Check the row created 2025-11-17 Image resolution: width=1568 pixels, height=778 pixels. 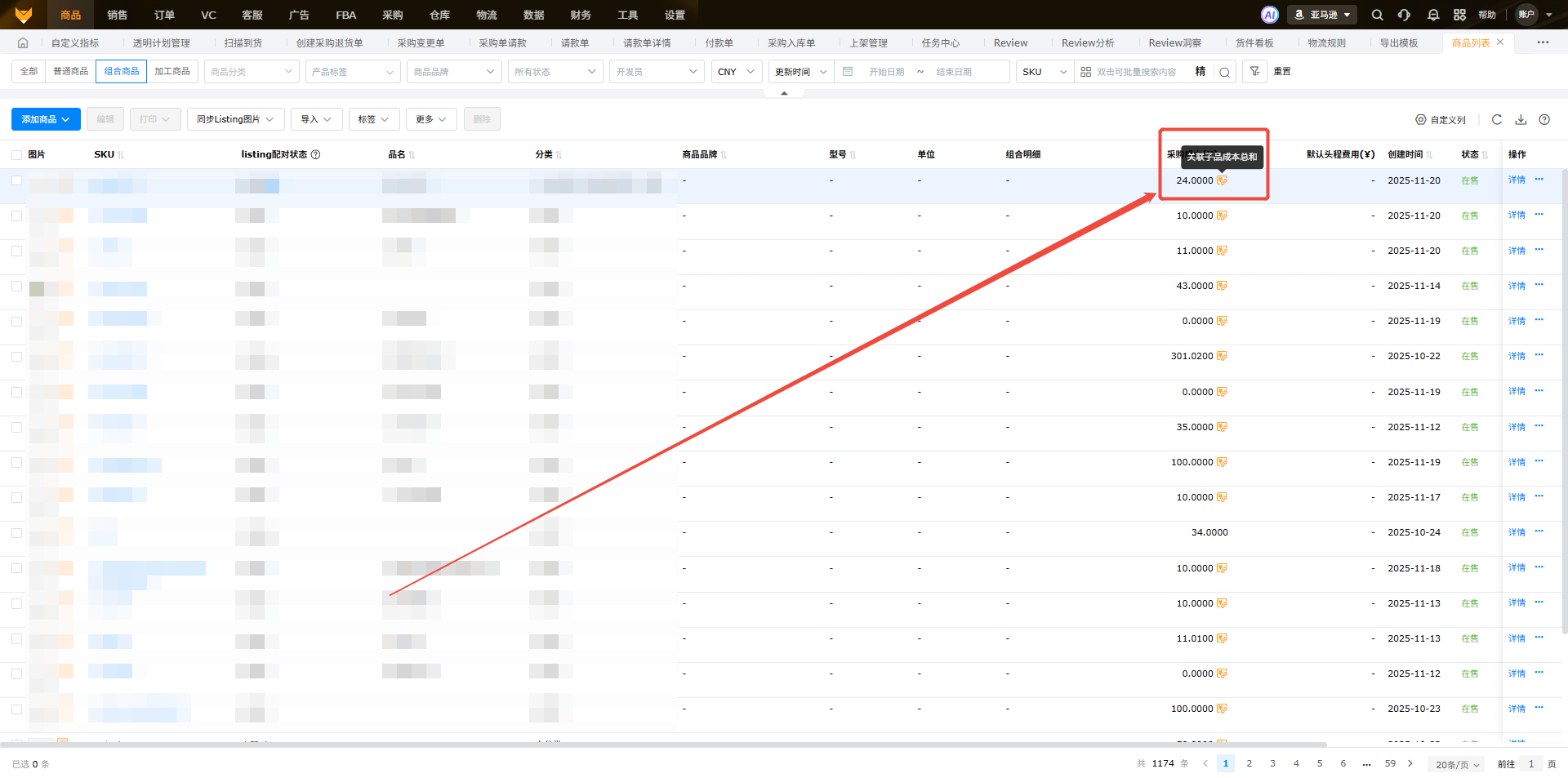coord(16,497)
